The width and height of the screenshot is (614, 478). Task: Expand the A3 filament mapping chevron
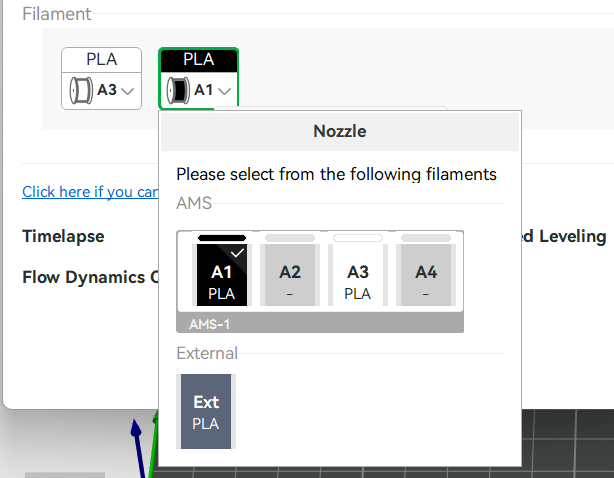(128, 91)
